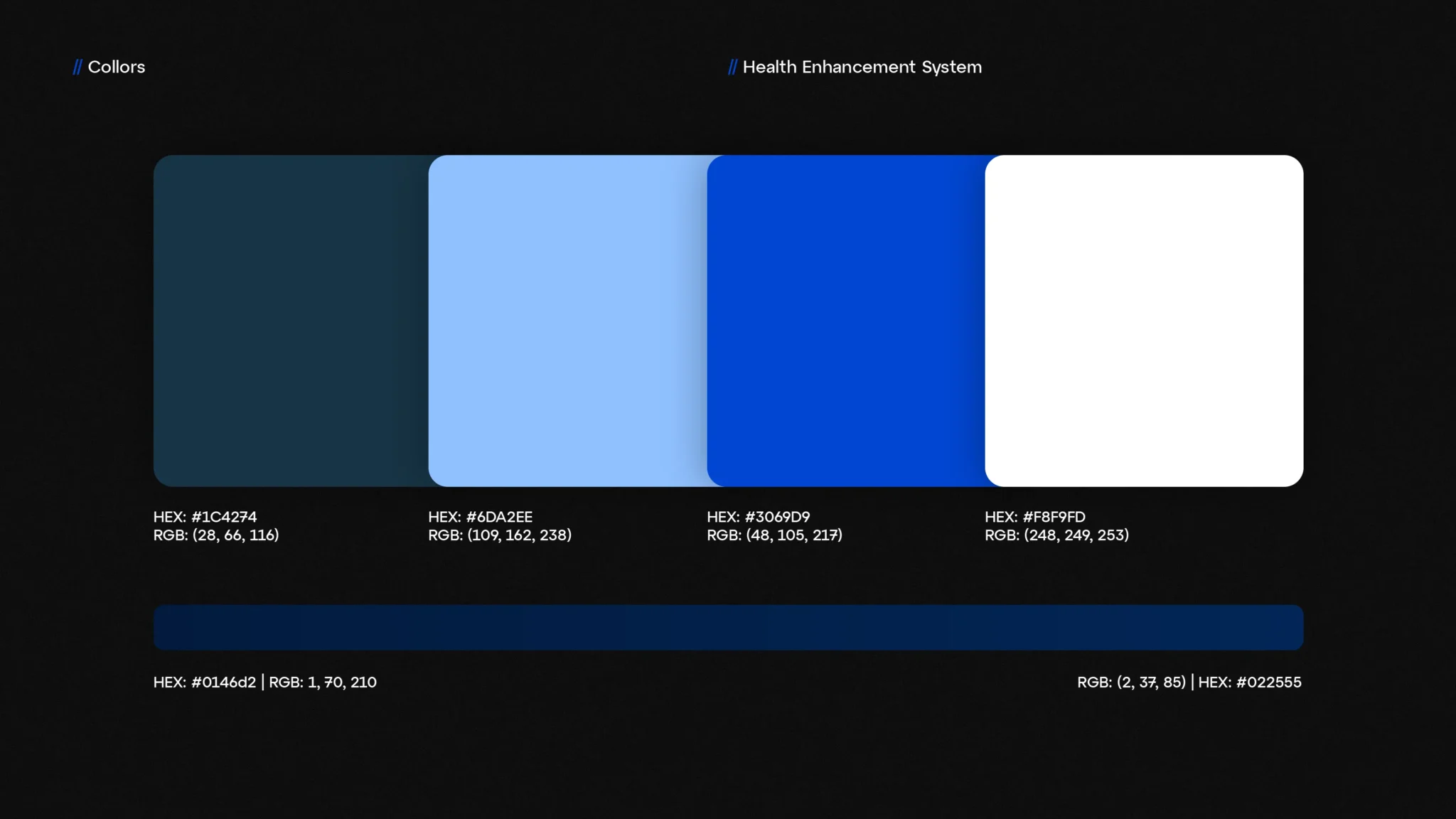Click the dark navy gradient bar
This screenshot has height=819, width=1456.
728,627
